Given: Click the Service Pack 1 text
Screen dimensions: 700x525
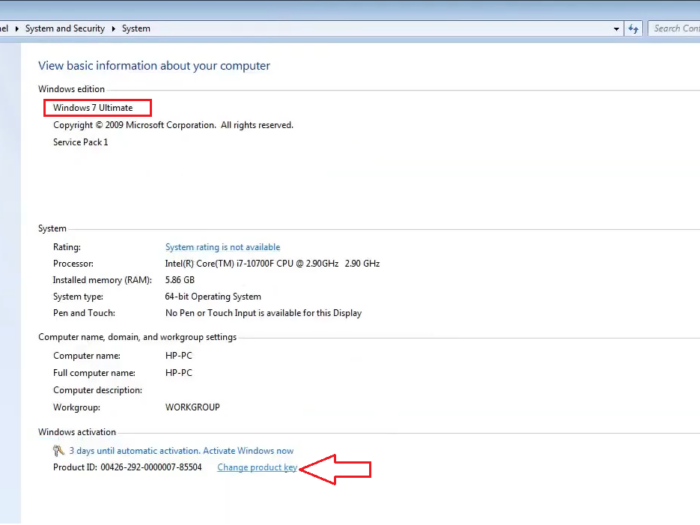Looking at the screenshot, I should tap(80, 142).
